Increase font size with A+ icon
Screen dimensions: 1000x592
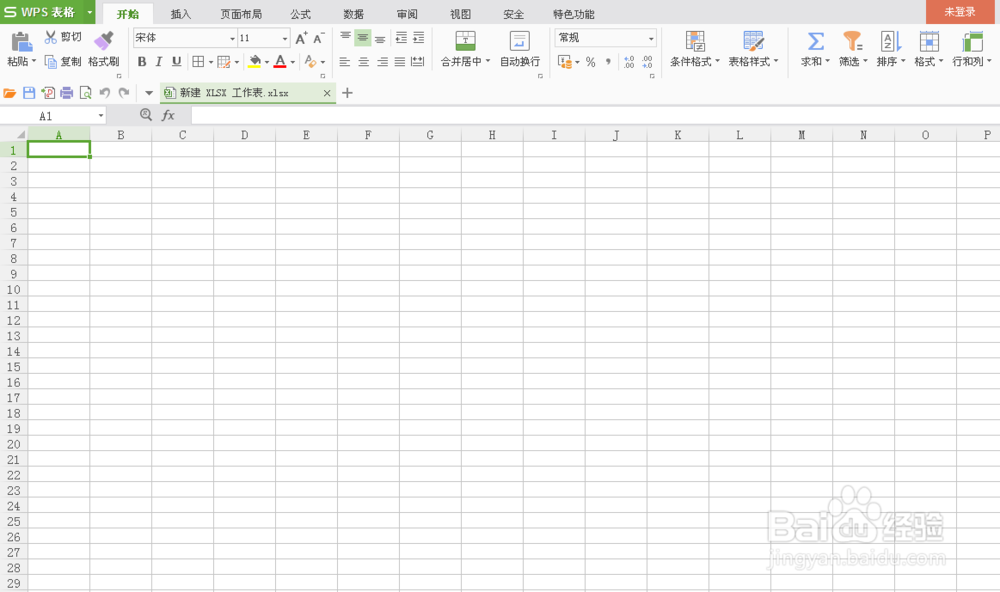point(301,38)
